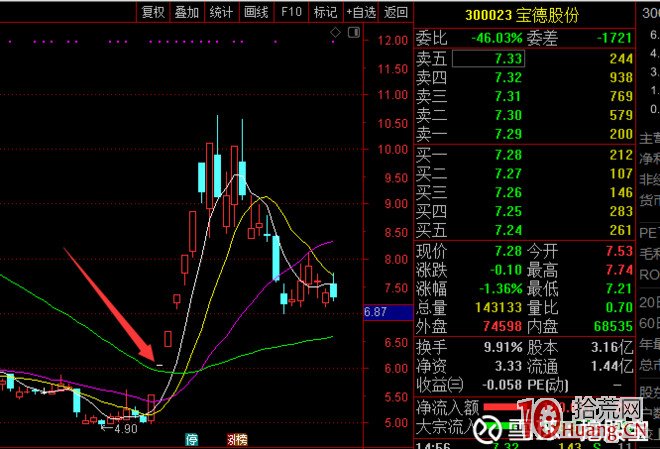Click the 净流入额 label

(x=447, y=407)
